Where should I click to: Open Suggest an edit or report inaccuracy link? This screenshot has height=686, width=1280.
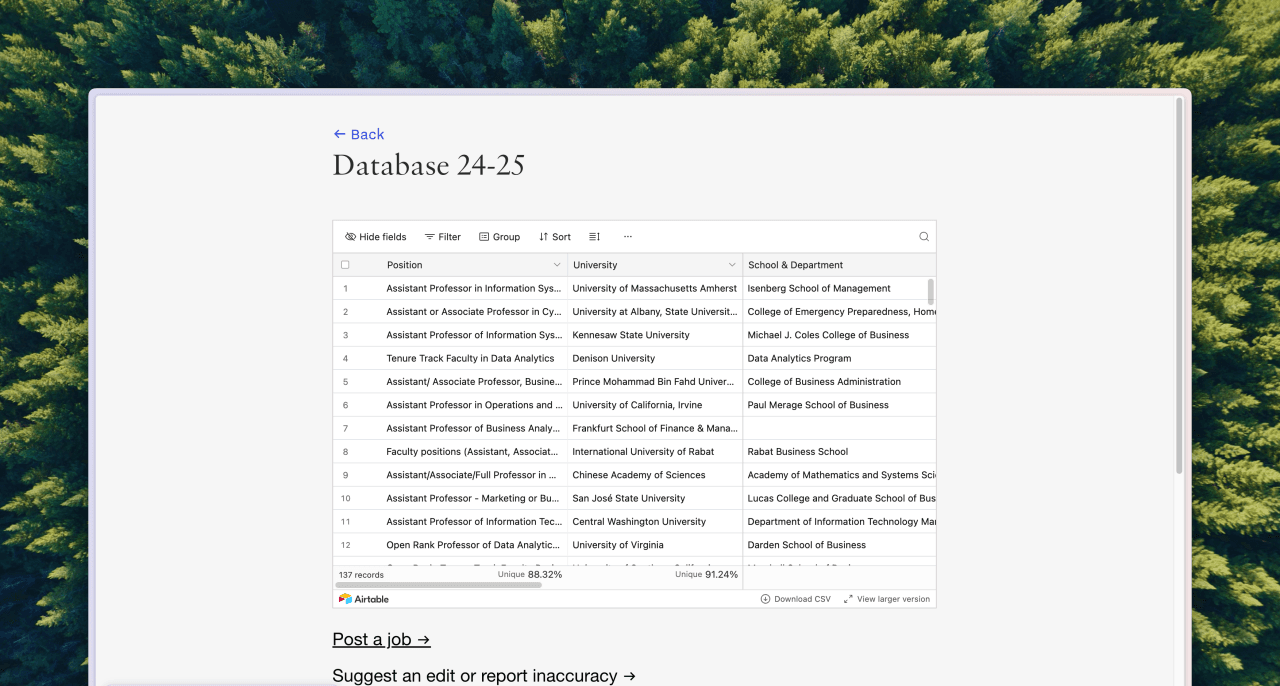pos(484,676)
